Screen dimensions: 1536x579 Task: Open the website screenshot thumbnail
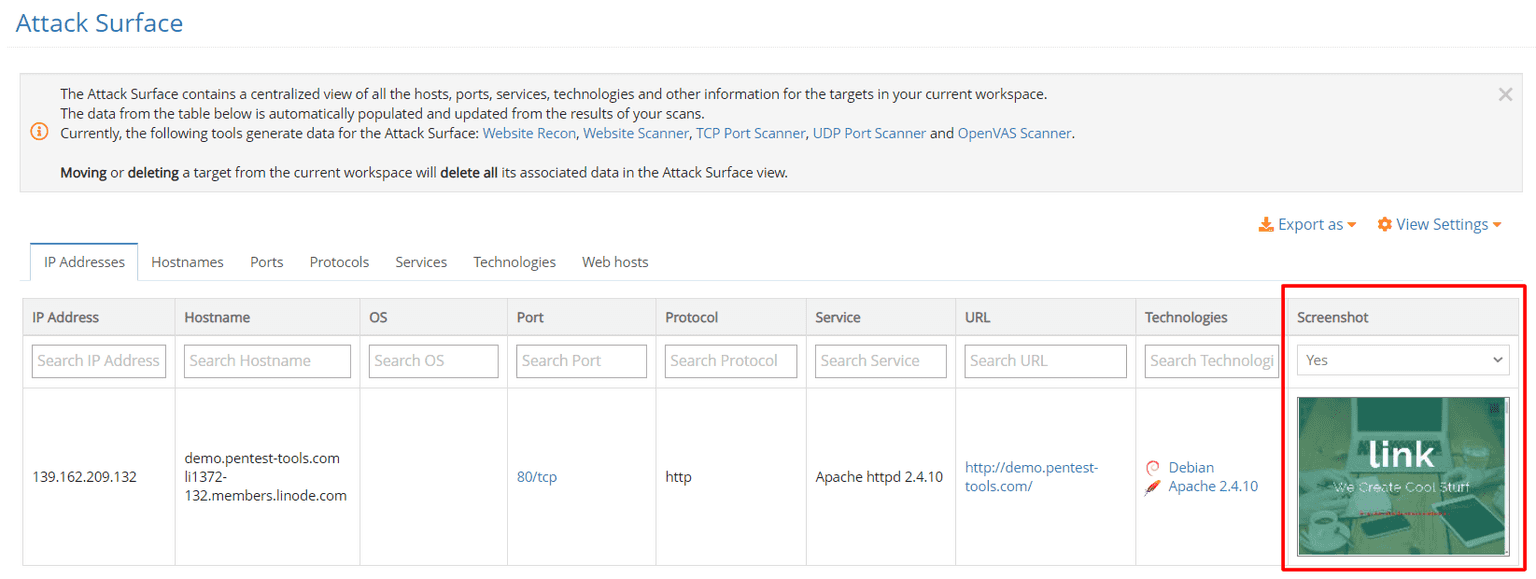click(1402, 476)
